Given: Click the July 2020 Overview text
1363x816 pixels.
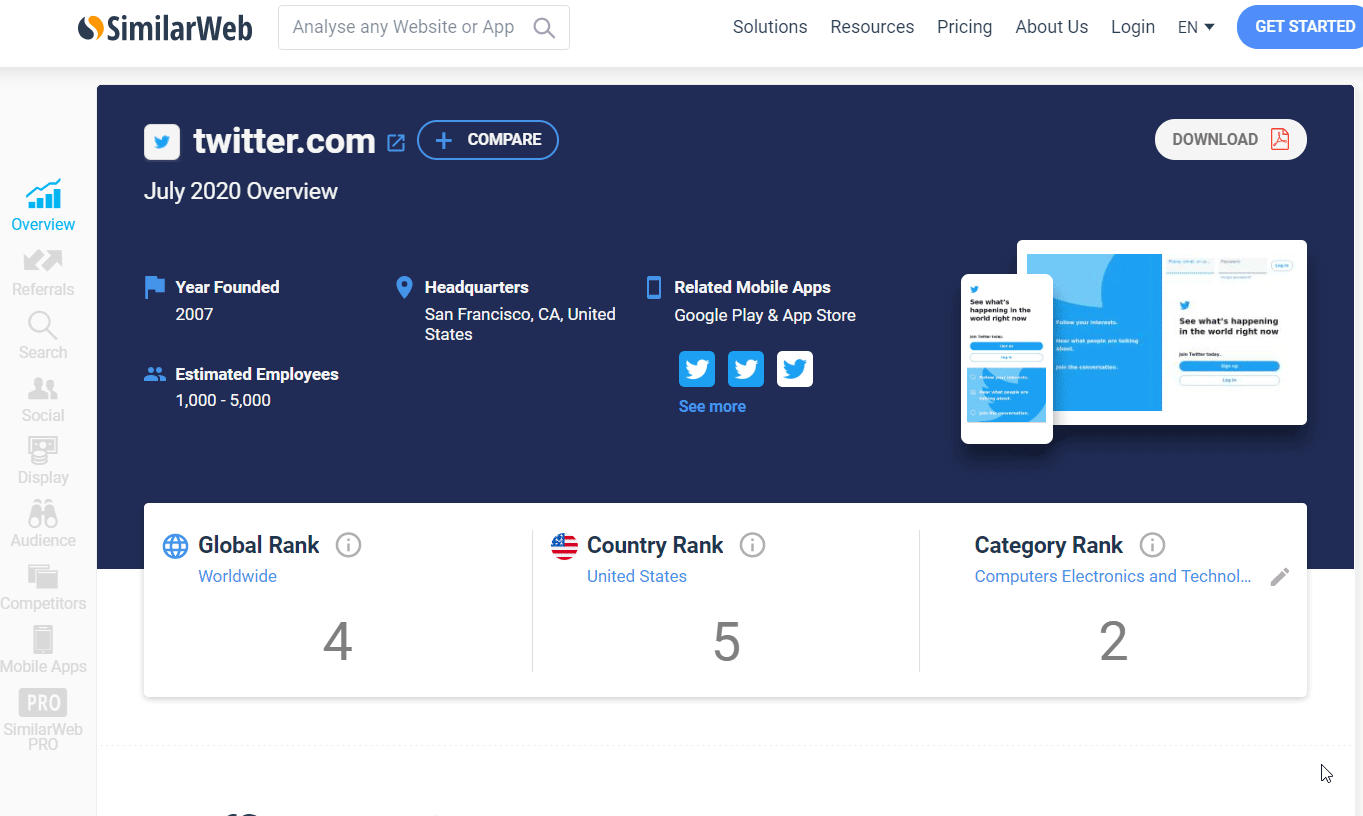Looking at the screenshot, I should point(241,191).
